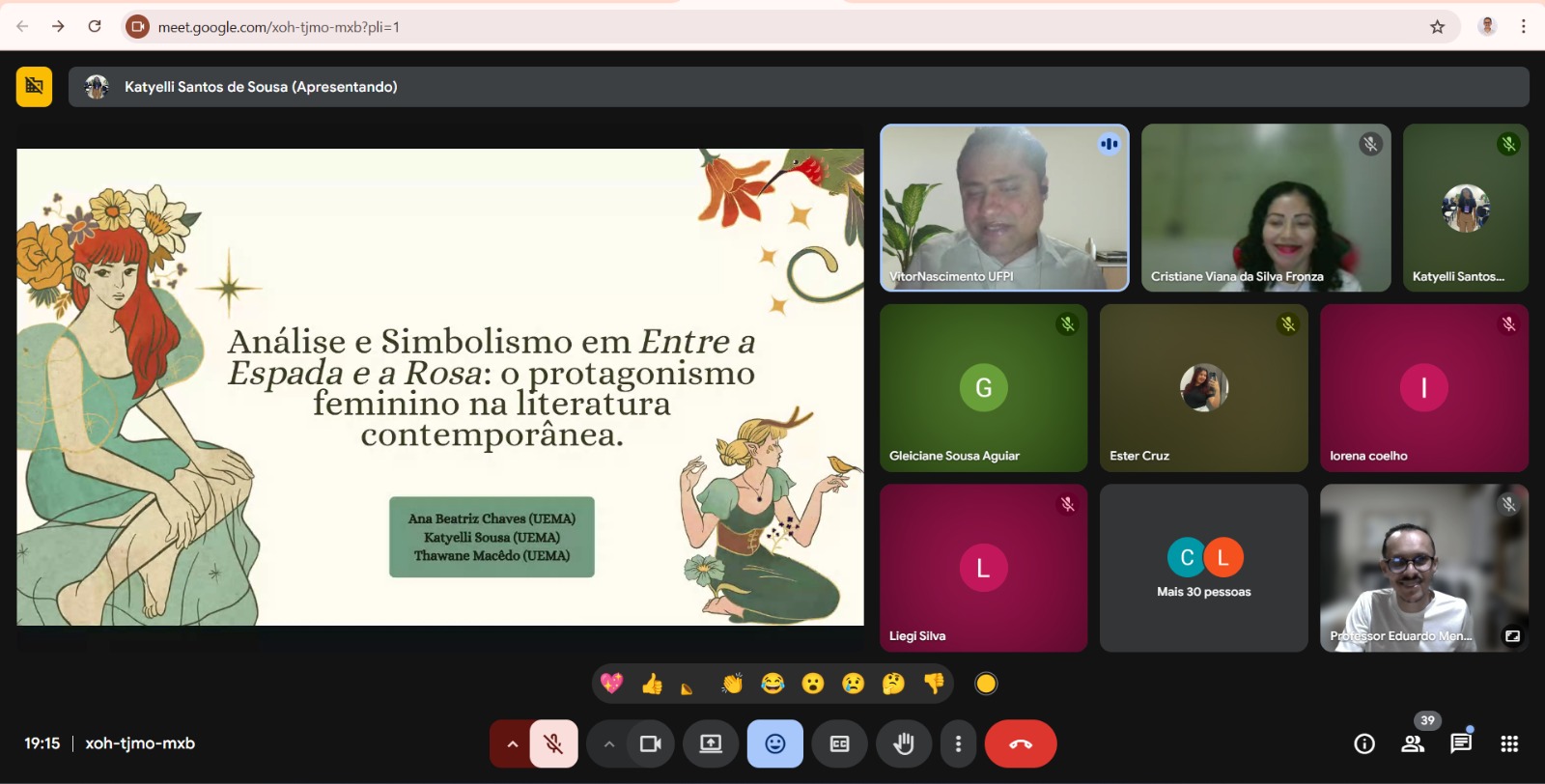The image size is (1545, 784).
Task: Send a thumbs up reaction
Action: tap(652, 684)
